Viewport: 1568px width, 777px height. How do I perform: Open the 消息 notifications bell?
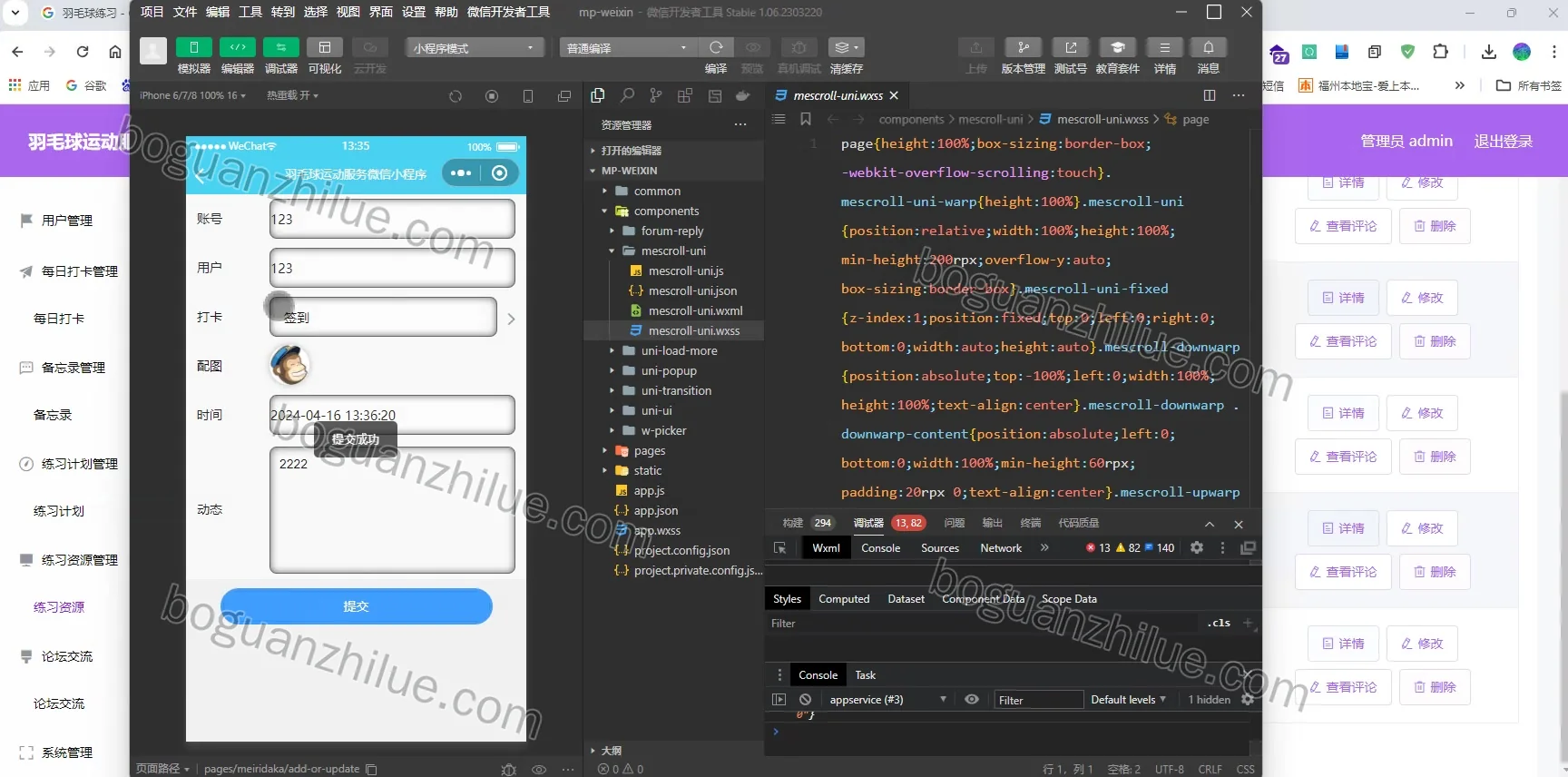click(1208, 47)
